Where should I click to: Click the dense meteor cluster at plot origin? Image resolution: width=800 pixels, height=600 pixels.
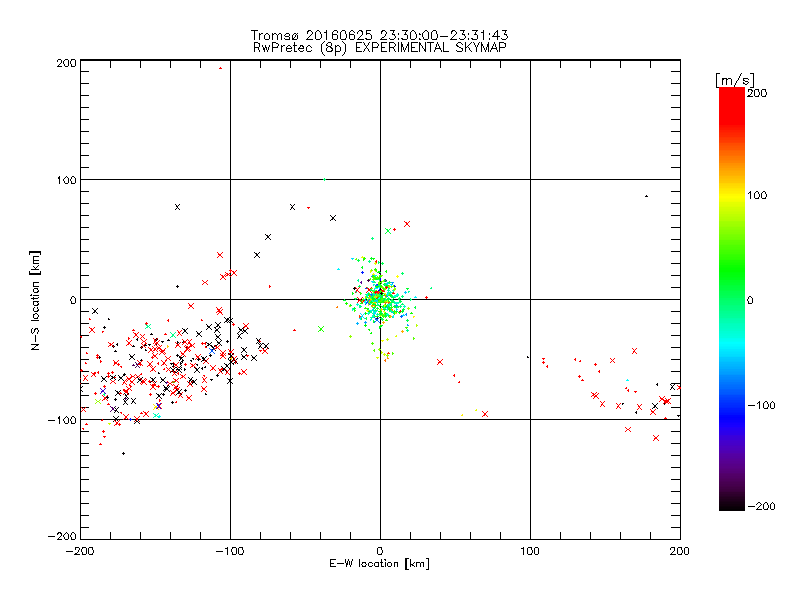point(380,299)
